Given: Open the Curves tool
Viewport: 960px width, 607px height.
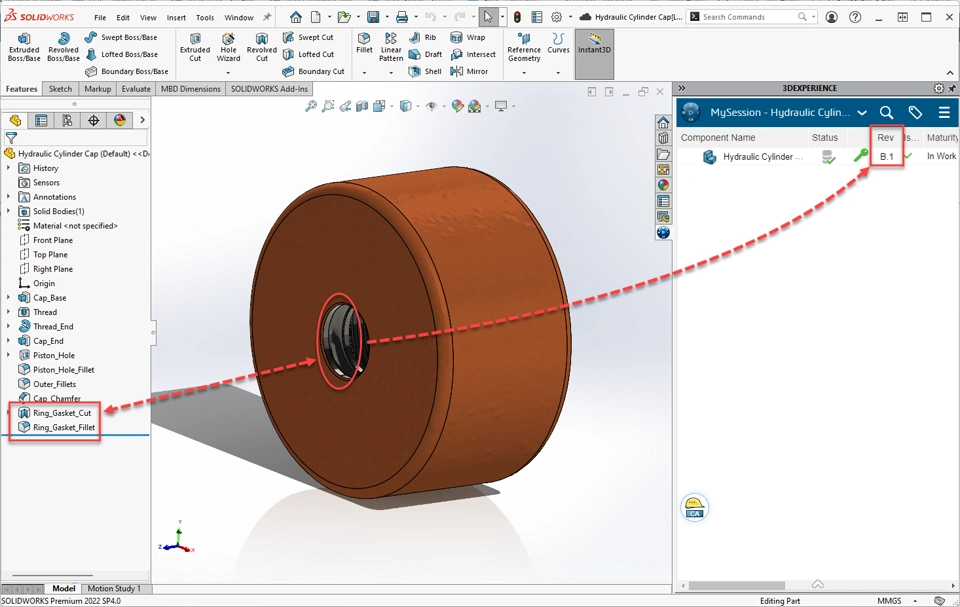Looking at the screenshot, I should coord(558,43).
